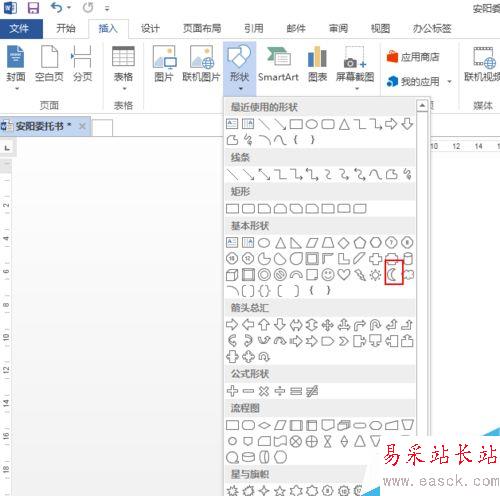
Task: Switch to the 开始 ribbon tab
Action: tap(66, 29)
